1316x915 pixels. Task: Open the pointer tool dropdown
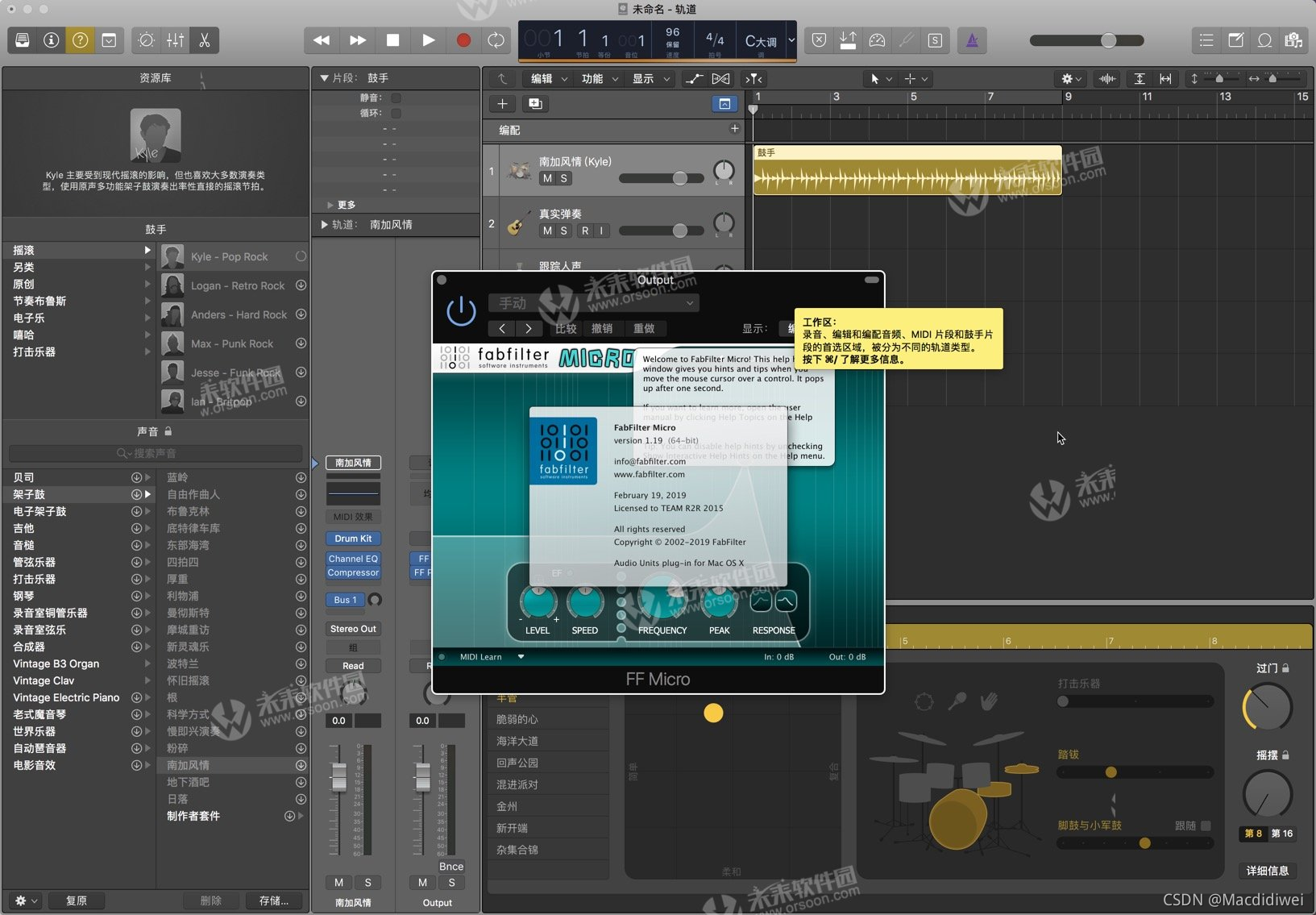pyautogui.click(x=880, y=78)
